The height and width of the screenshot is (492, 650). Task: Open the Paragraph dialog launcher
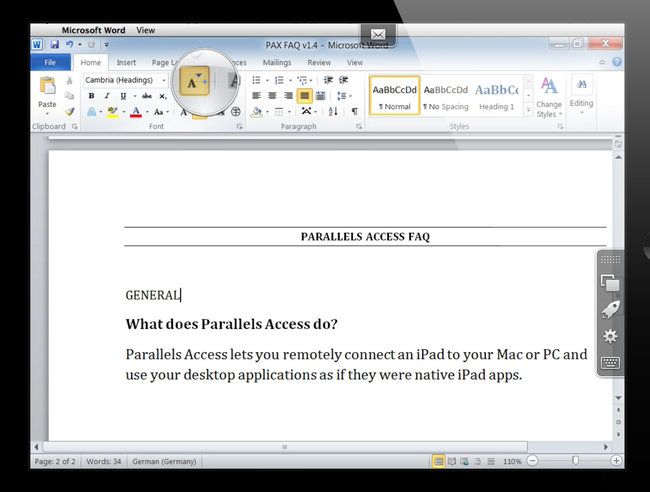[x=359, y=127]
